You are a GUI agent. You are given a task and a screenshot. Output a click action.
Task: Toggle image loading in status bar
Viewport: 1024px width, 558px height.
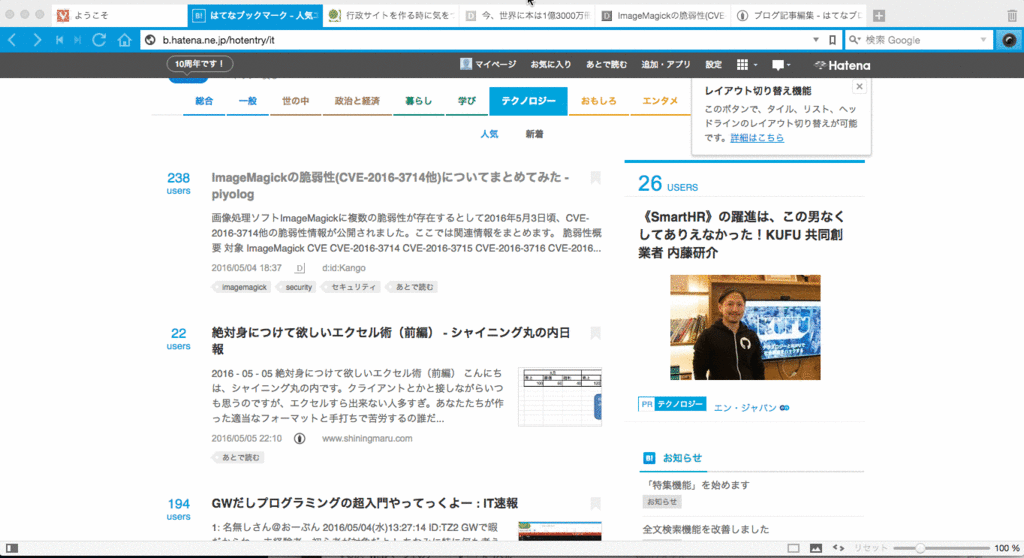816,548
